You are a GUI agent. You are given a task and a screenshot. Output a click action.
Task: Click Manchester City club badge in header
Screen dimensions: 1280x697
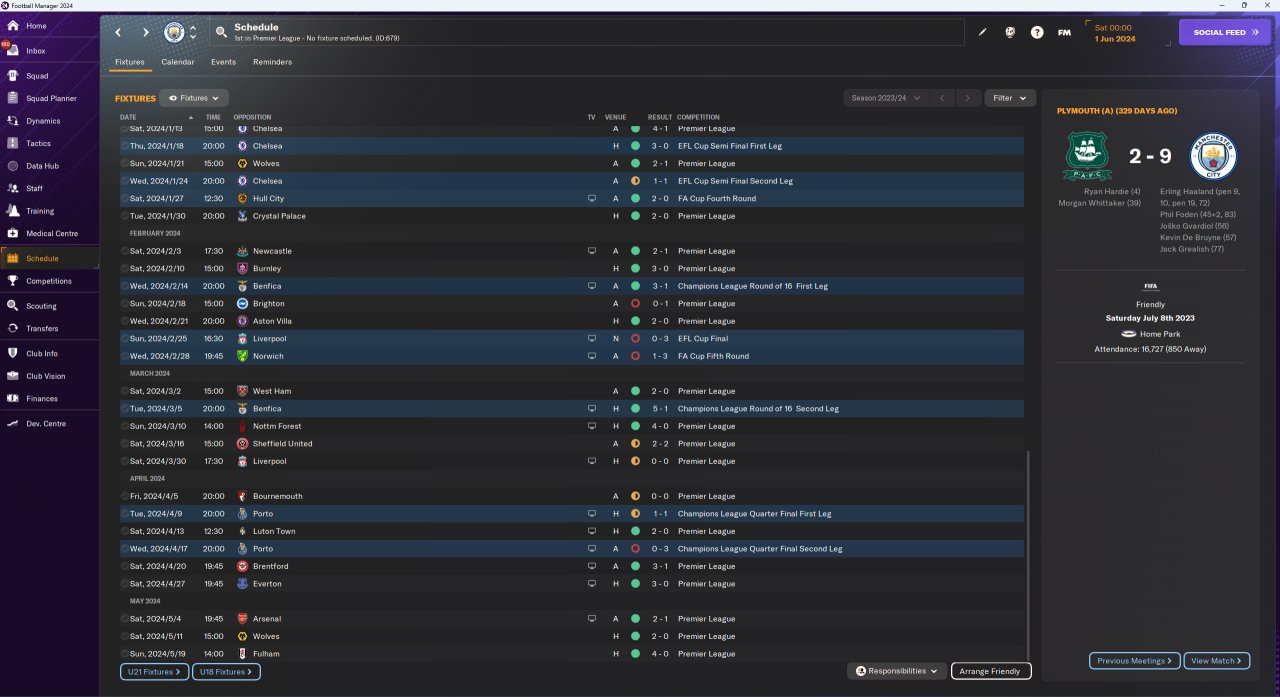[174, 32]
